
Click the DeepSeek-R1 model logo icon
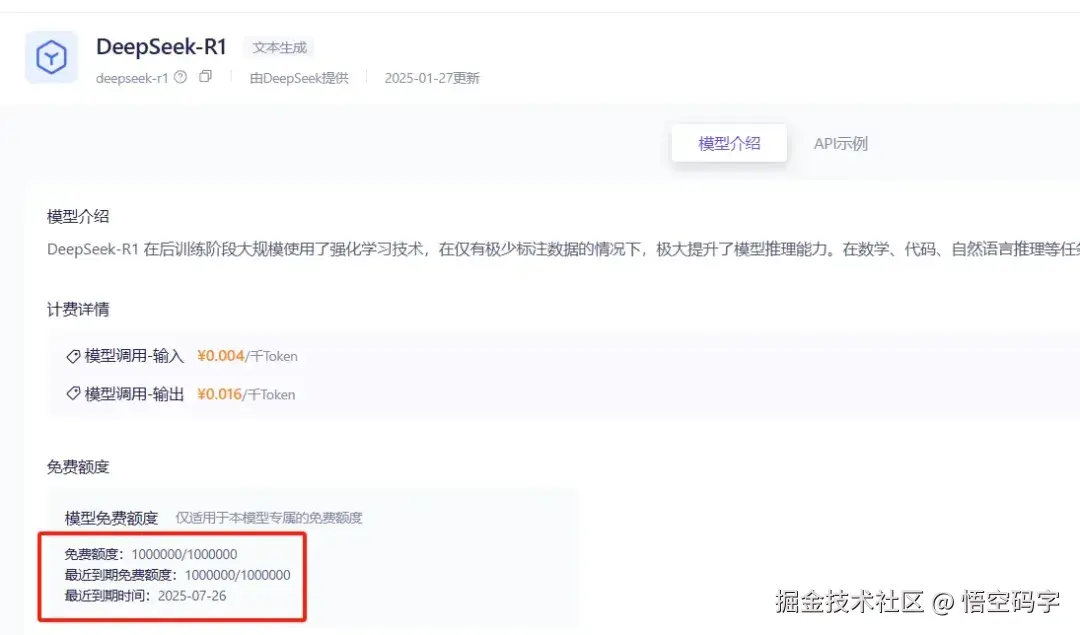pos(52,57)
